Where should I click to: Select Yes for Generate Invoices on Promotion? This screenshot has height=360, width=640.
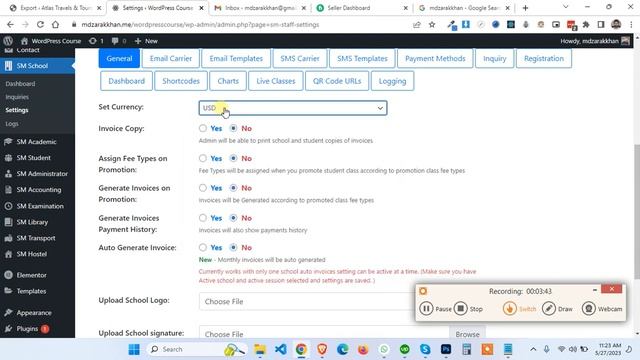coord(203,188)
